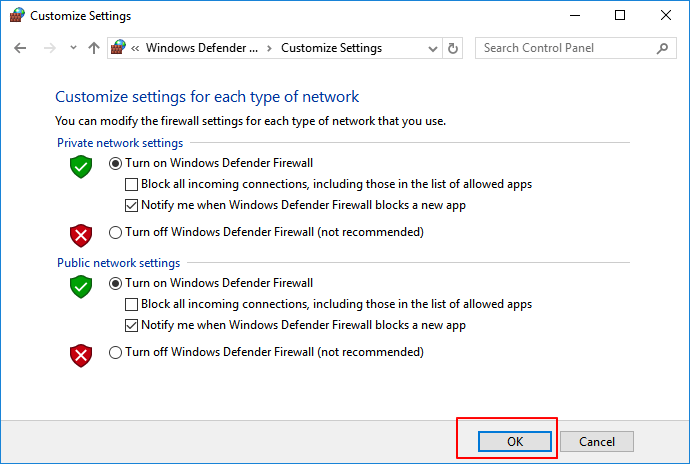Click the red shield under Public network
690x464 pixels.
click(81, 355)
